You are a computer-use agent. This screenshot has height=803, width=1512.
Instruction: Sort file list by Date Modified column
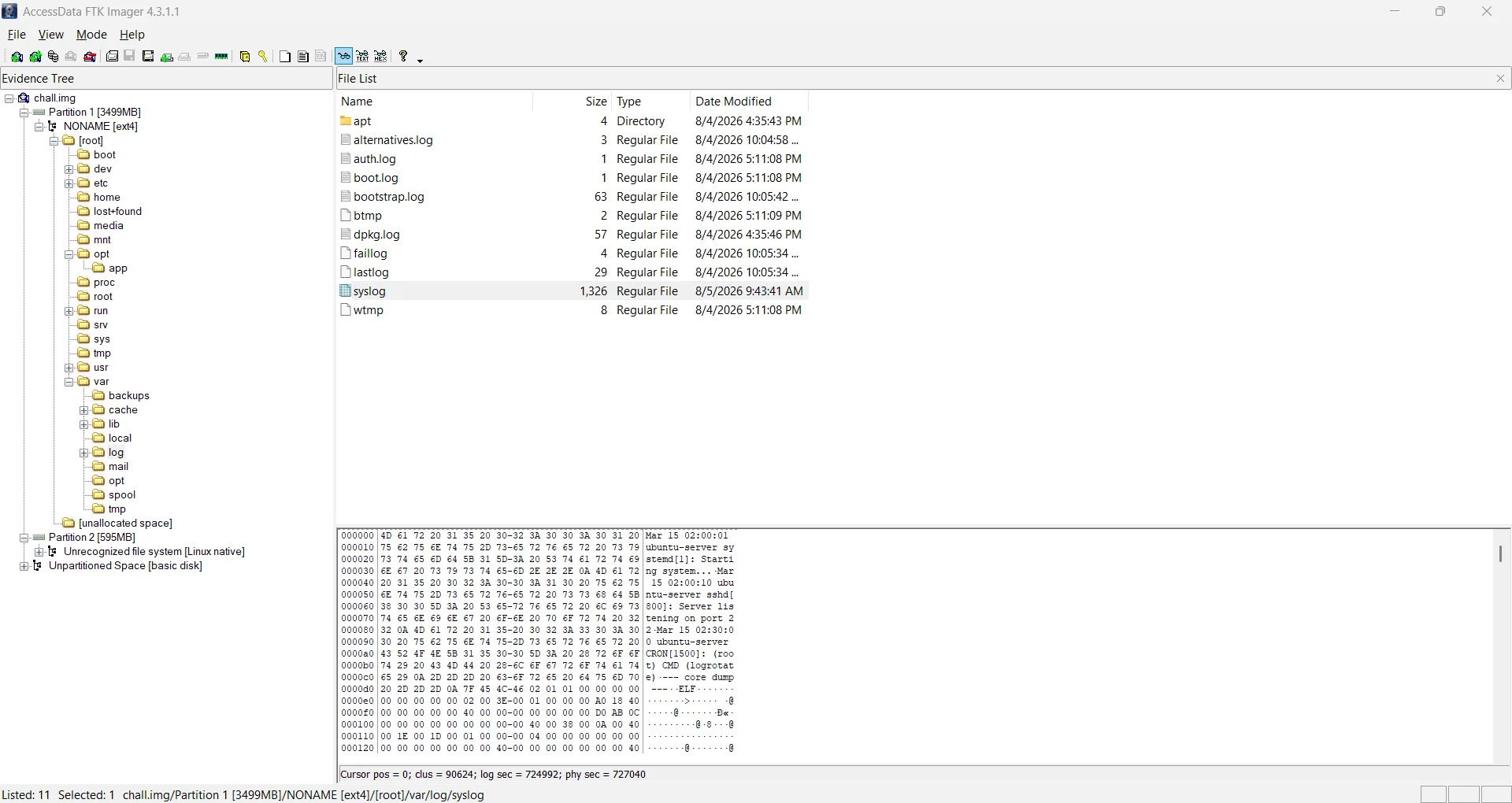750,102
